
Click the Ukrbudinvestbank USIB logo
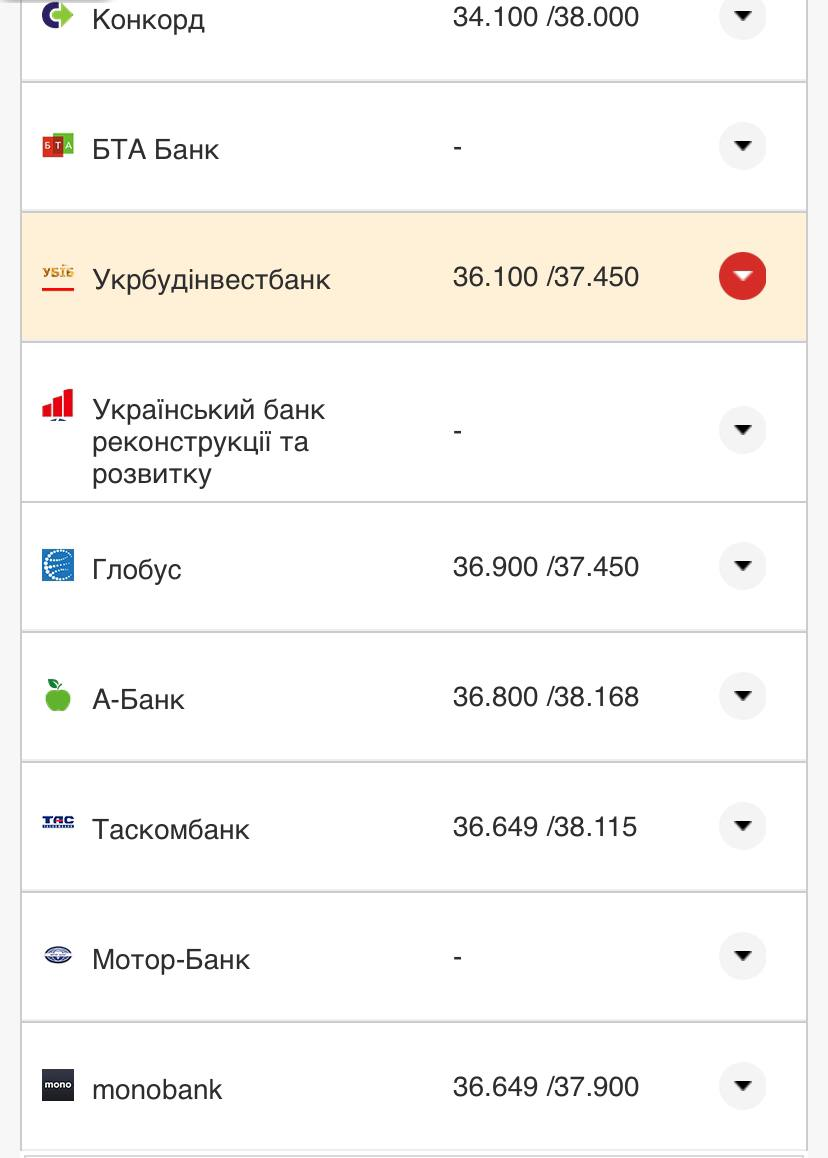click(x=58, y=276)
